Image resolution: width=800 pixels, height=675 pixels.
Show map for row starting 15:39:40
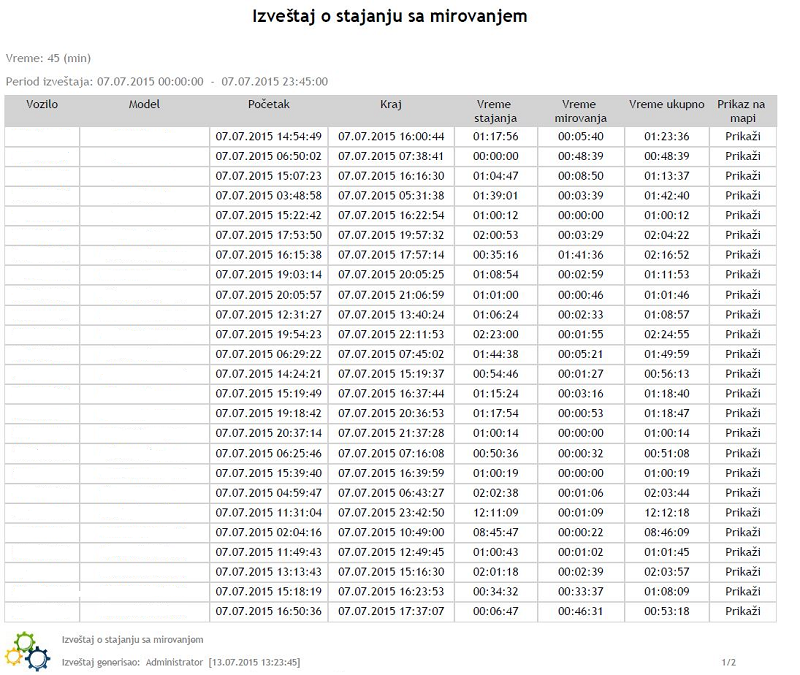tap(742, 473)
